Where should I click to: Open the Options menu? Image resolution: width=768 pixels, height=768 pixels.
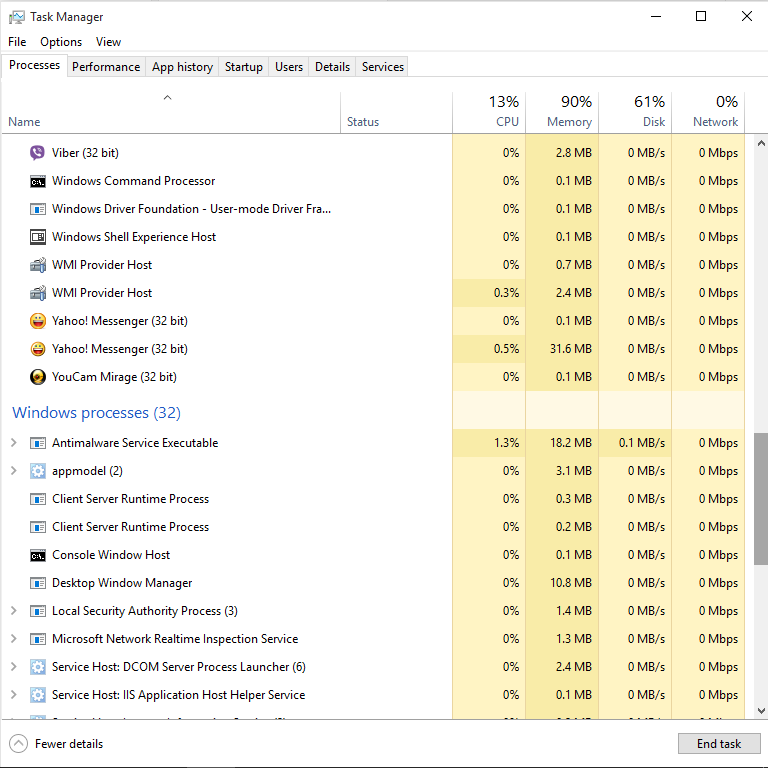click(x=61, y=42)
